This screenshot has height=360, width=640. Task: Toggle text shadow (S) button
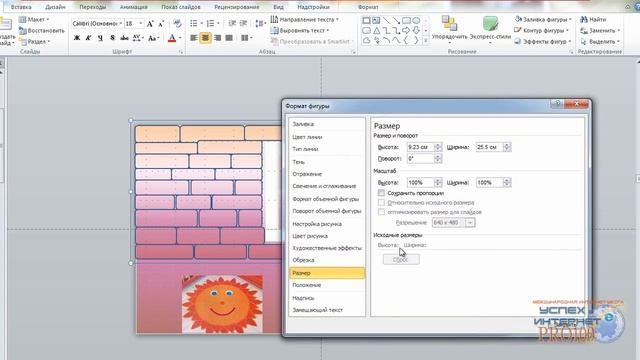pos(112,38)
